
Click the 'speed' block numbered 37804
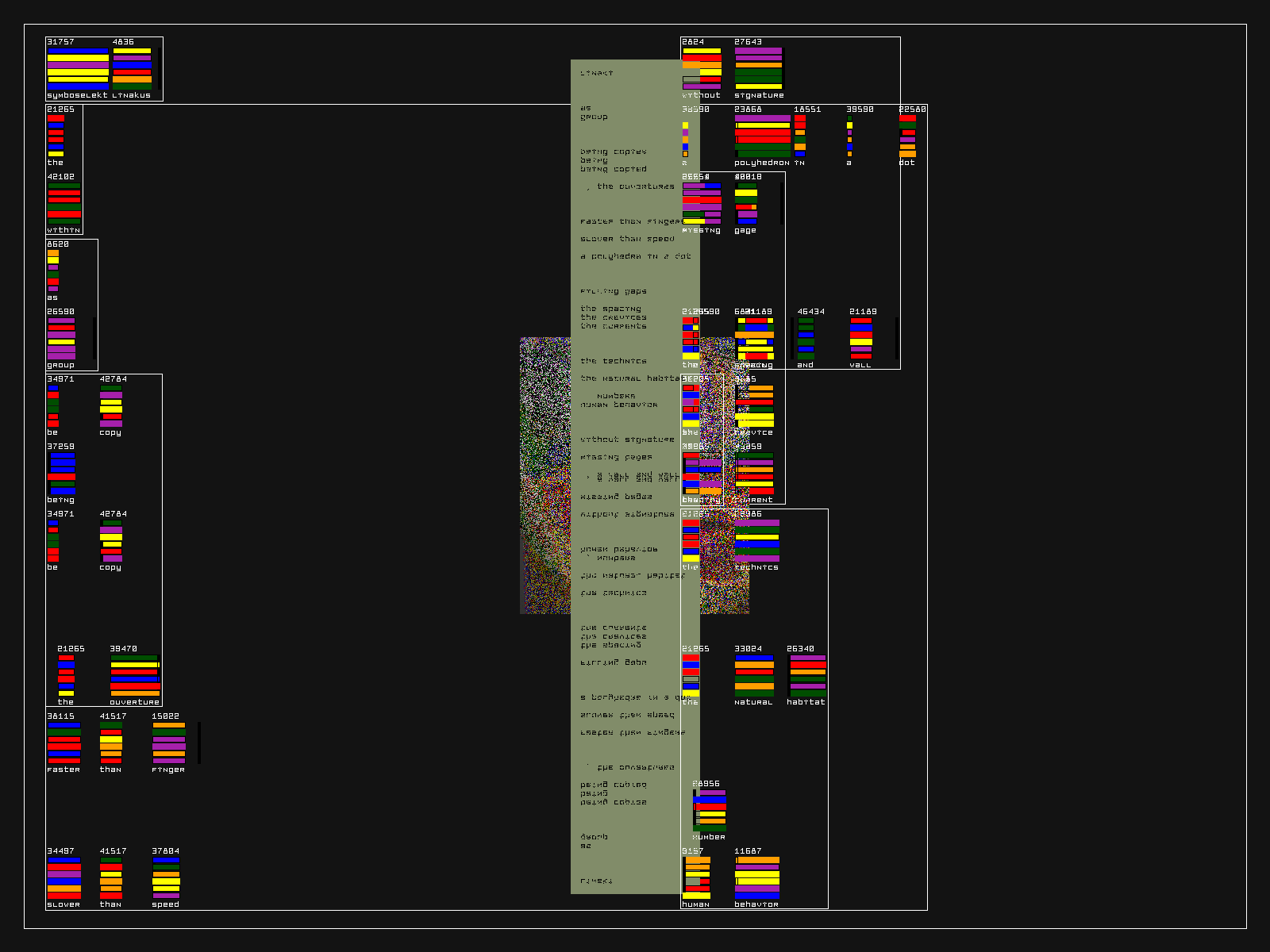click(166, 878)
